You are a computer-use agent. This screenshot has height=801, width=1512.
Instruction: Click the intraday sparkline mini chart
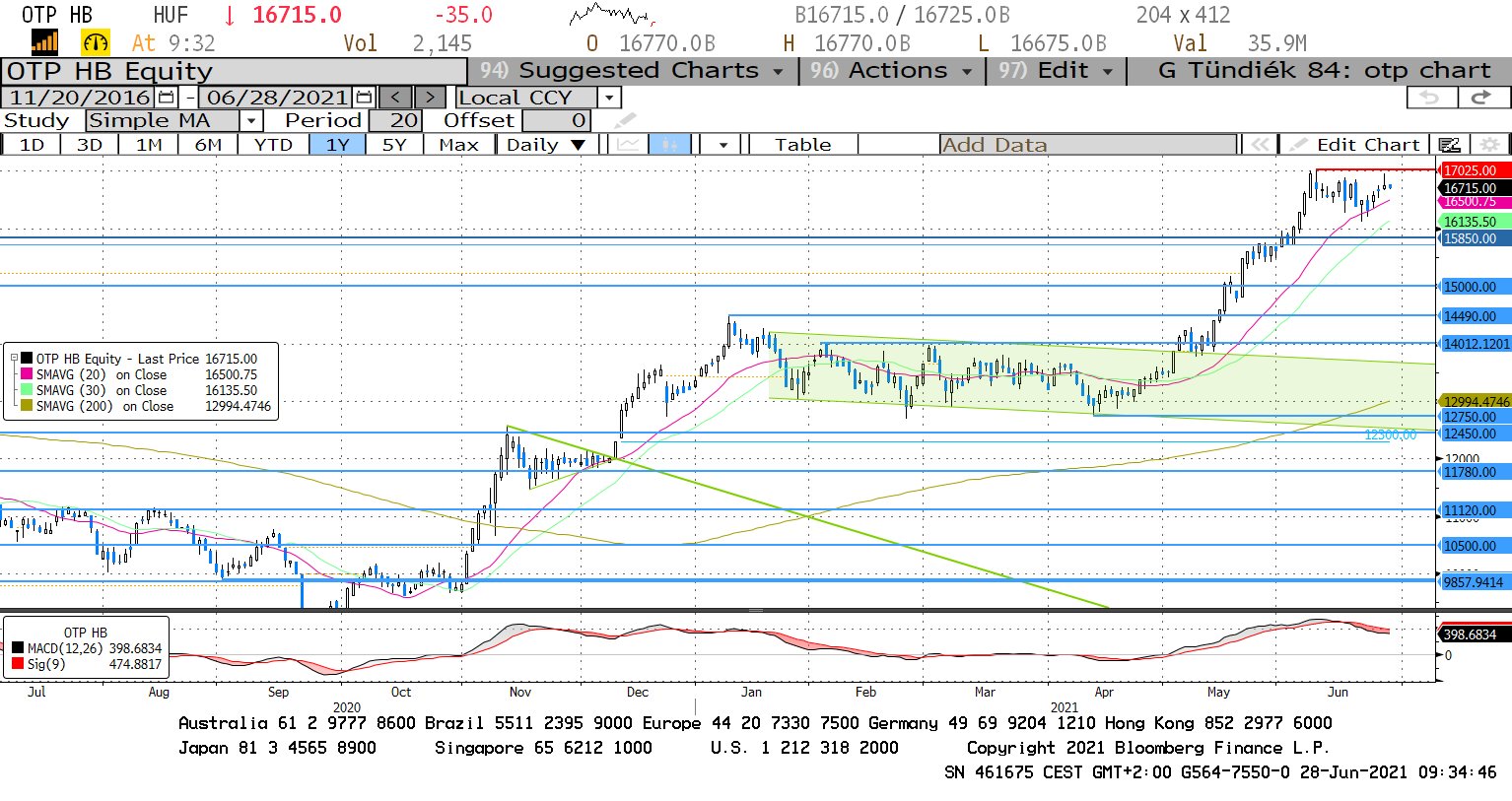pos(612,15)
